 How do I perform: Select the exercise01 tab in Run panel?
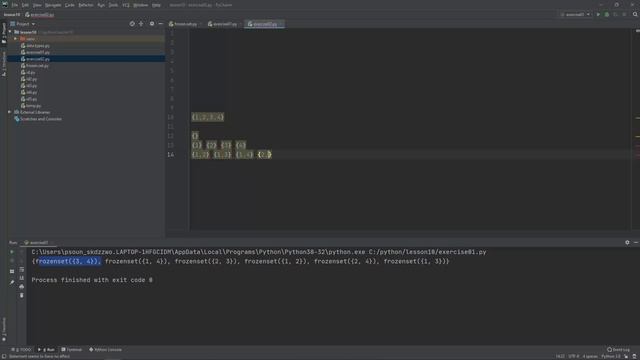[37, 242]
